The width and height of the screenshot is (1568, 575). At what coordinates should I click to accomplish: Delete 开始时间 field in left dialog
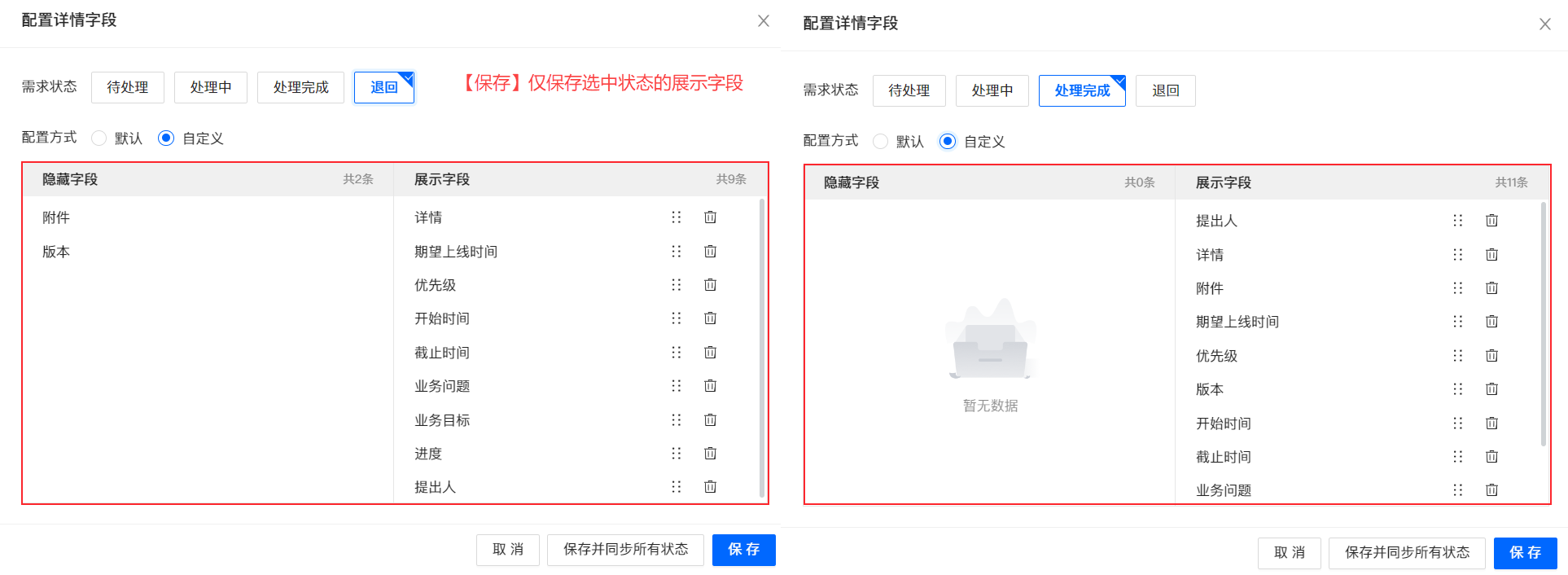click(x=710, y=318)
